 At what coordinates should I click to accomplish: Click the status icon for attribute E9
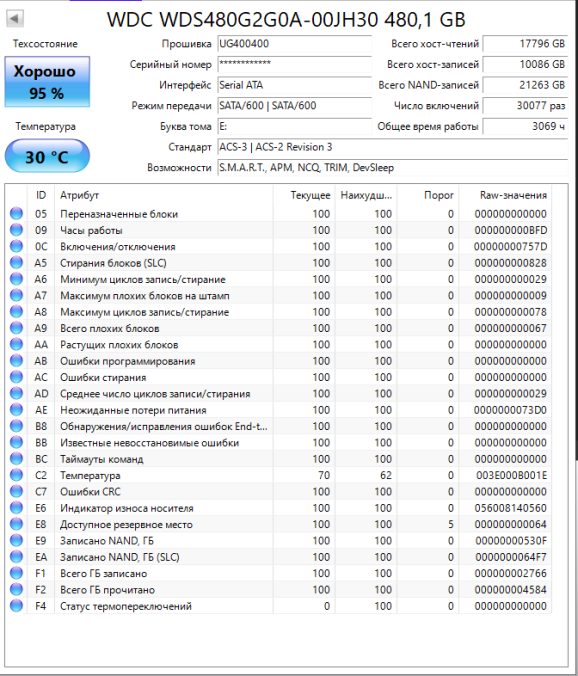click(16, 541)
